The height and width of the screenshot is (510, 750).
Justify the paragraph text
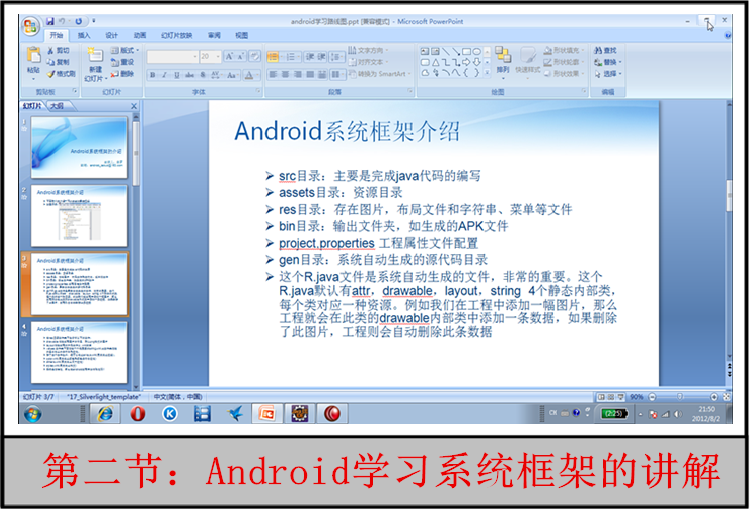[310, 74]
